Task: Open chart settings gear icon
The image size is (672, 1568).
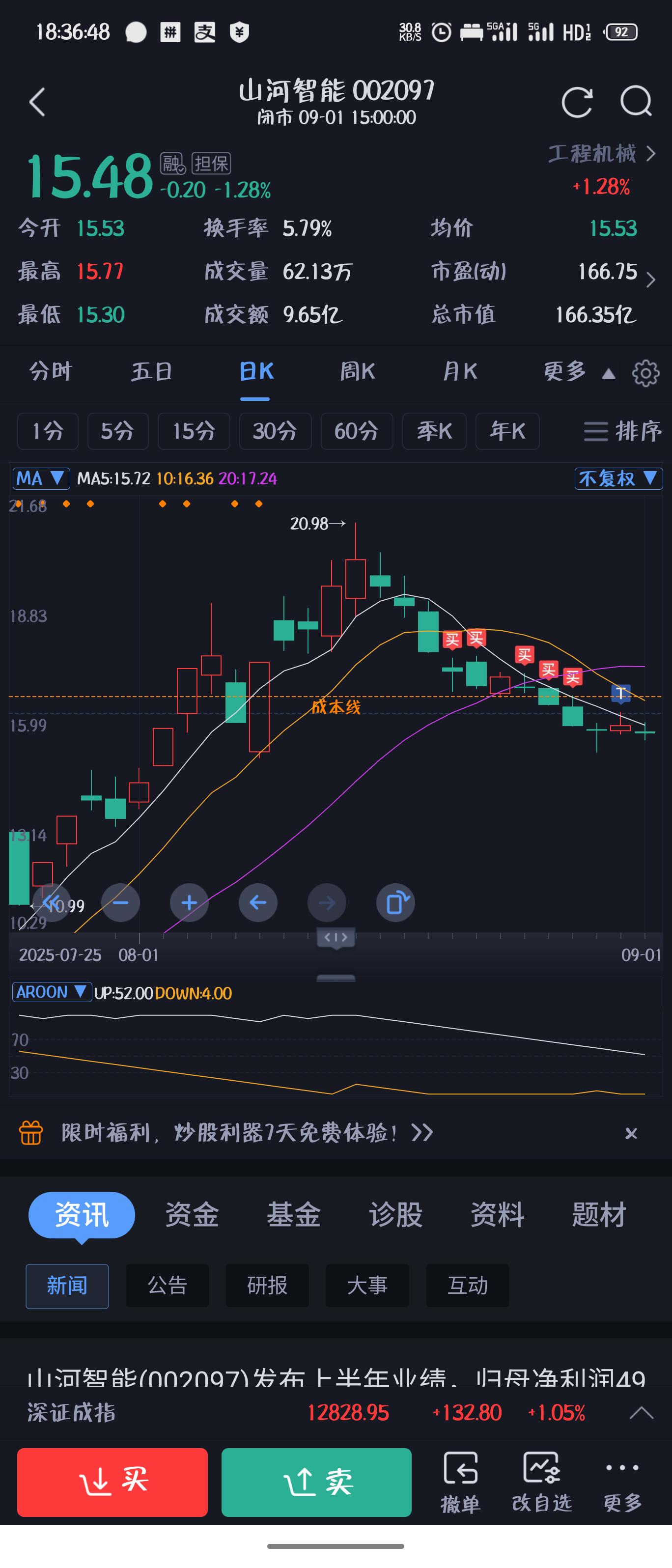Action: click(645, 372)
